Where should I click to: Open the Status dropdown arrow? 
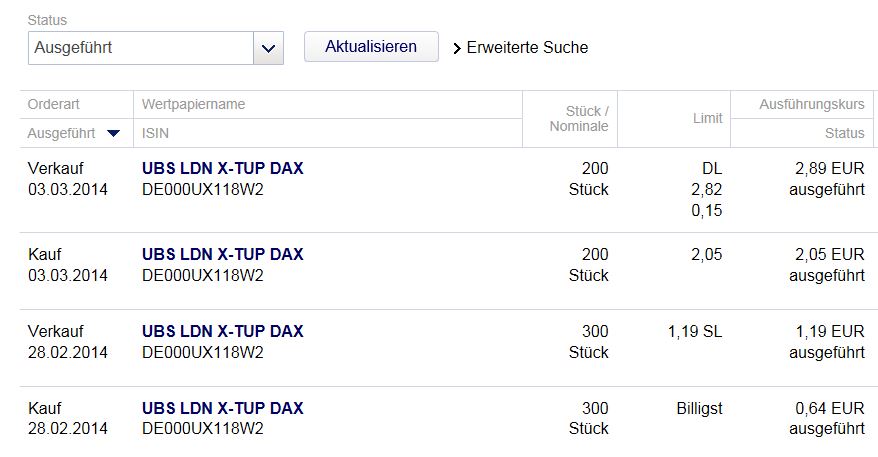[268, 47]
